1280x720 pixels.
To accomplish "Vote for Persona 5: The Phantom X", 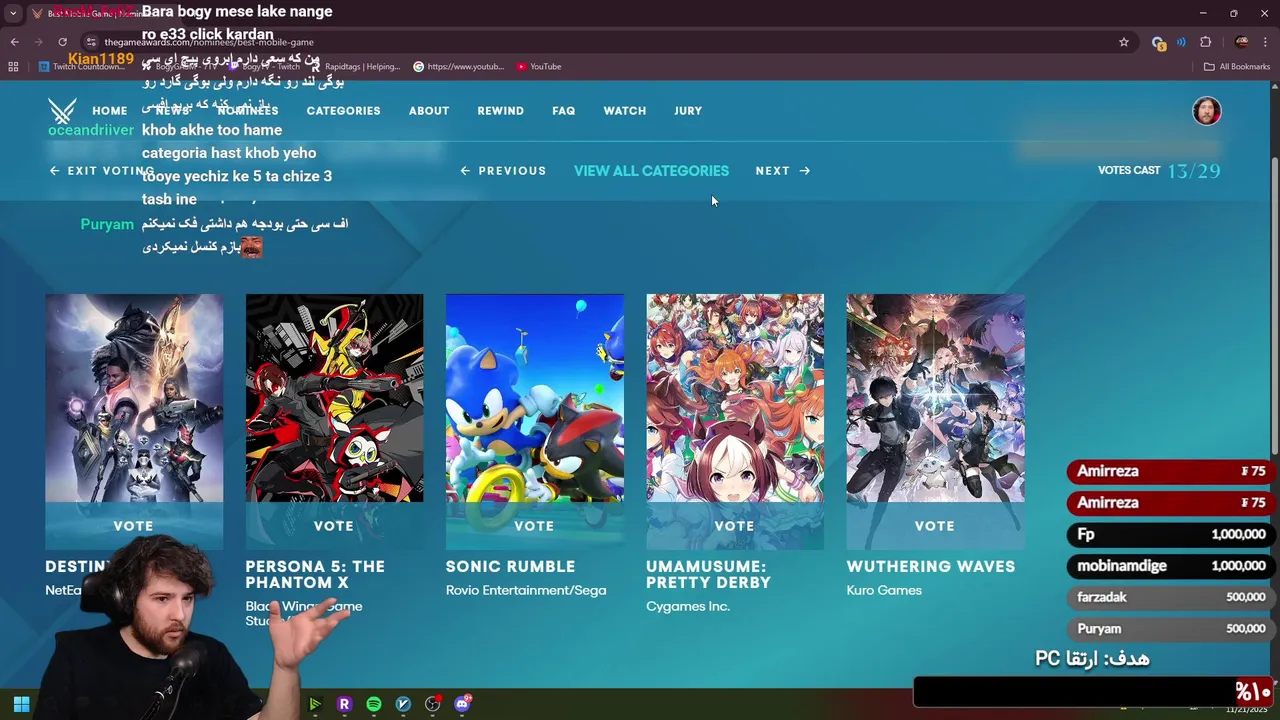I will [x=334, y=526].
